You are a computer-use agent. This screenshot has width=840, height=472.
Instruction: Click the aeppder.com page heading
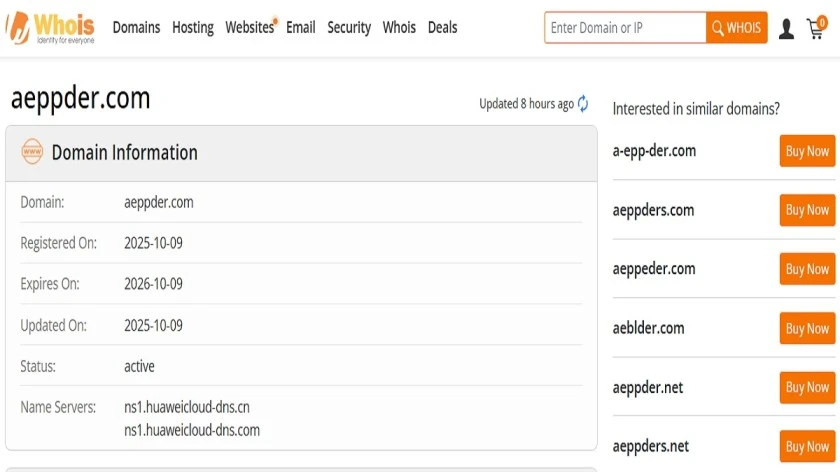click(80, 99)
